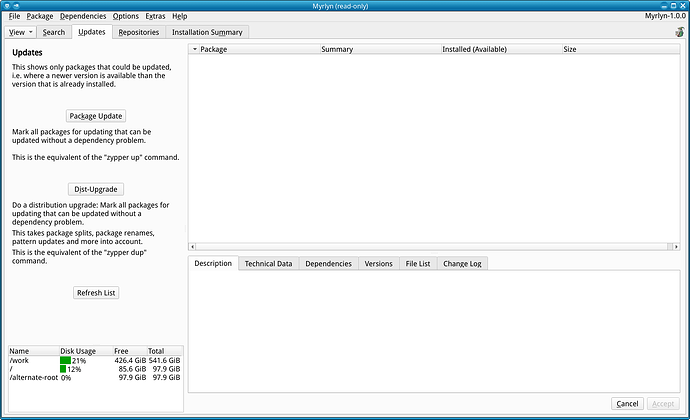Image resolution: width=690 pixels, height=420 pixels.
Task: Open the File menu
Action: [x=14, y=16]
